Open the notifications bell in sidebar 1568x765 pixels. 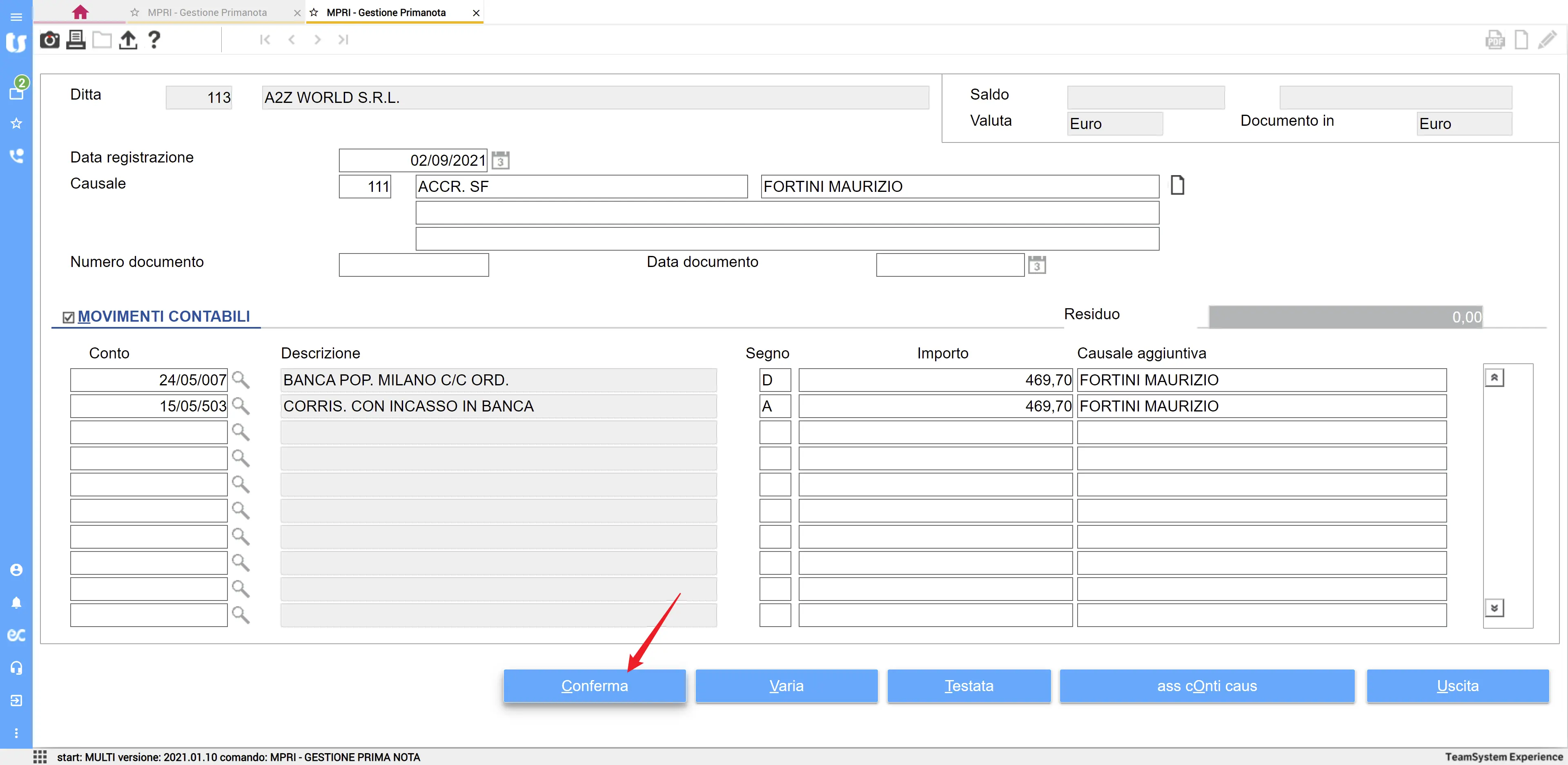[x=16, y=603]
